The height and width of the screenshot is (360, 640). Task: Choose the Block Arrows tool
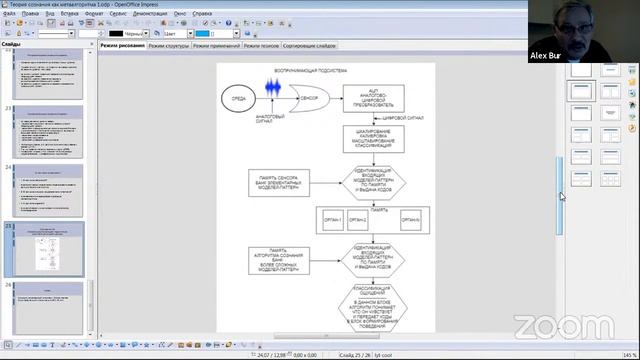click(x=110, y=345)
